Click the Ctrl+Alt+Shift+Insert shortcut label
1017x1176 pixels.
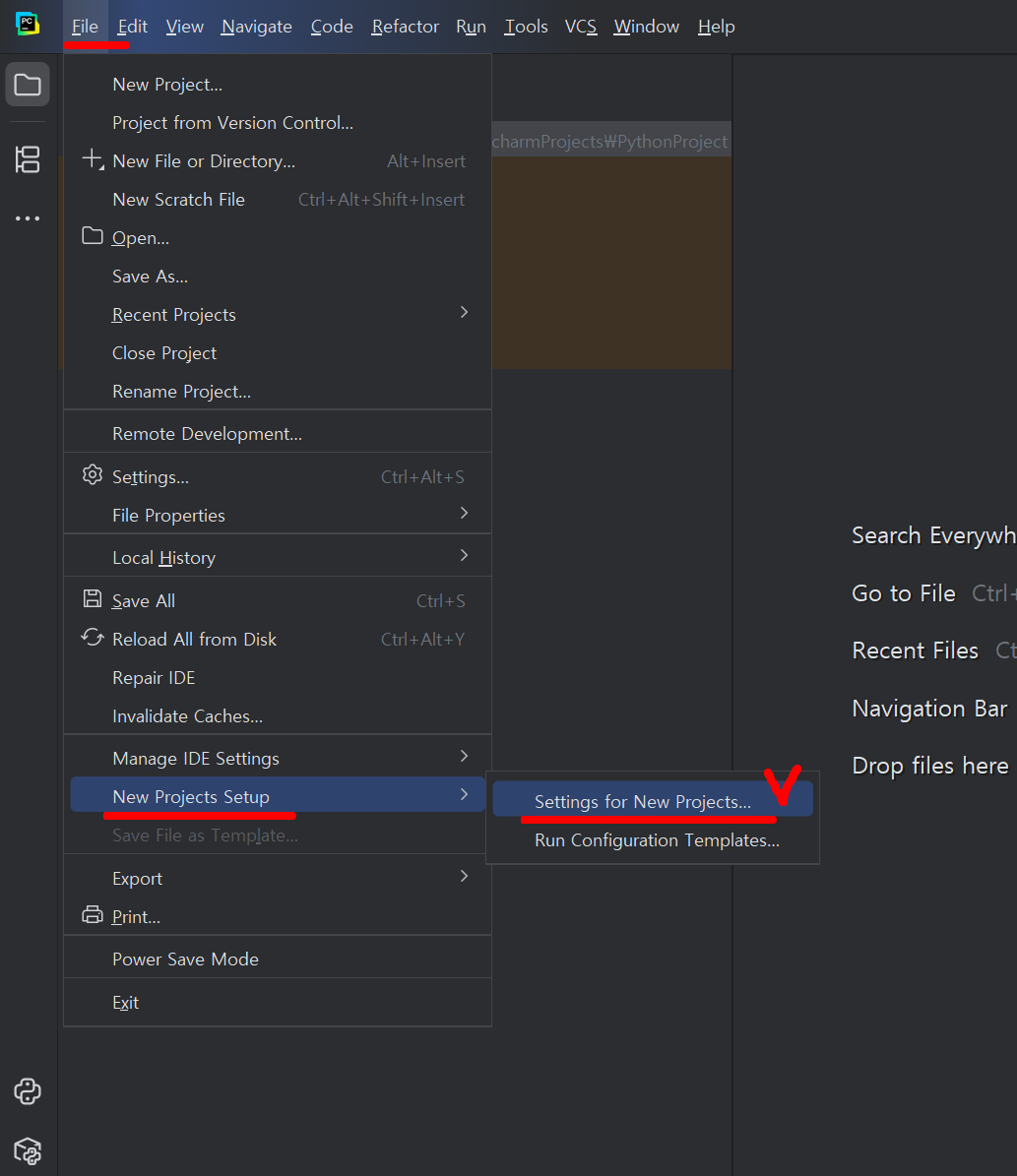[x=381, y=200]
